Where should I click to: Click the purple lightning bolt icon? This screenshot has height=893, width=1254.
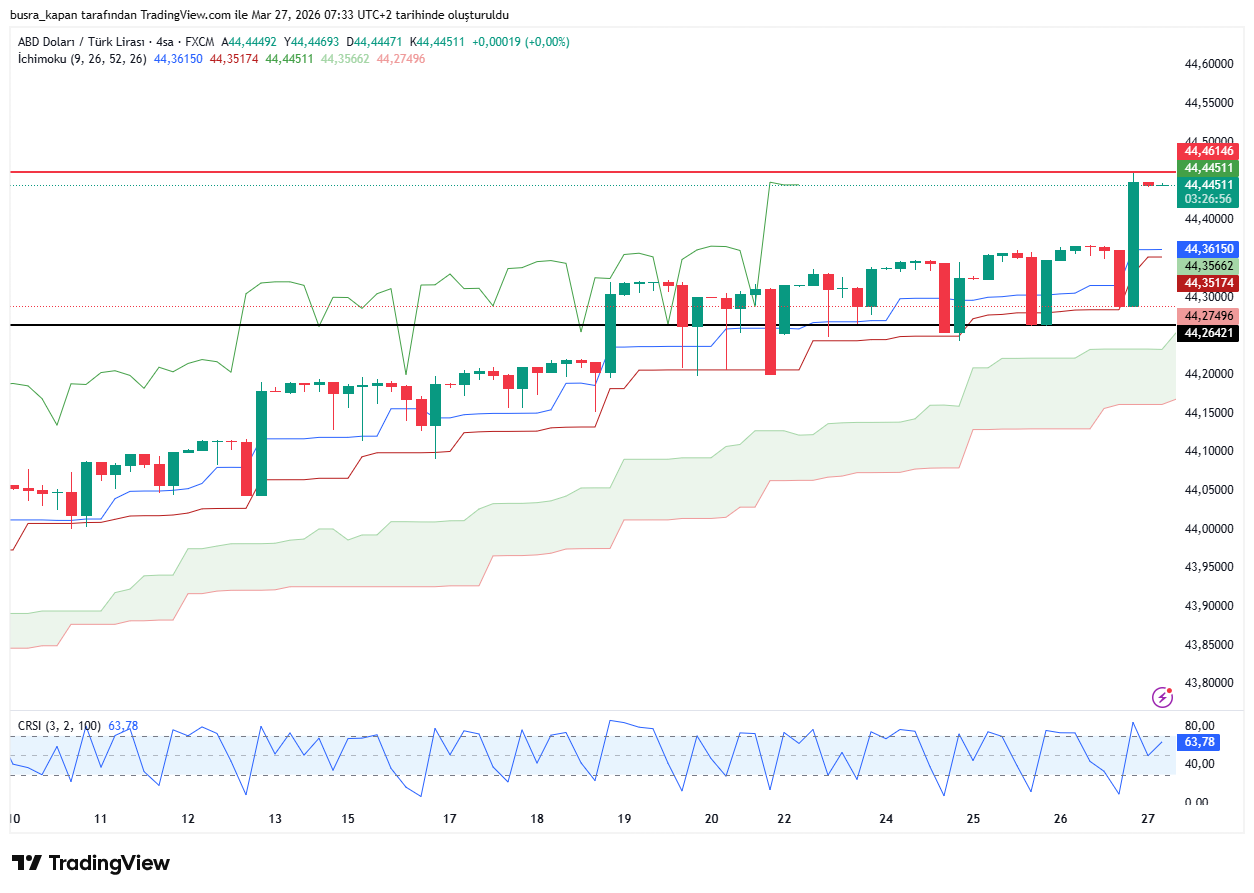pos(1162,697)
